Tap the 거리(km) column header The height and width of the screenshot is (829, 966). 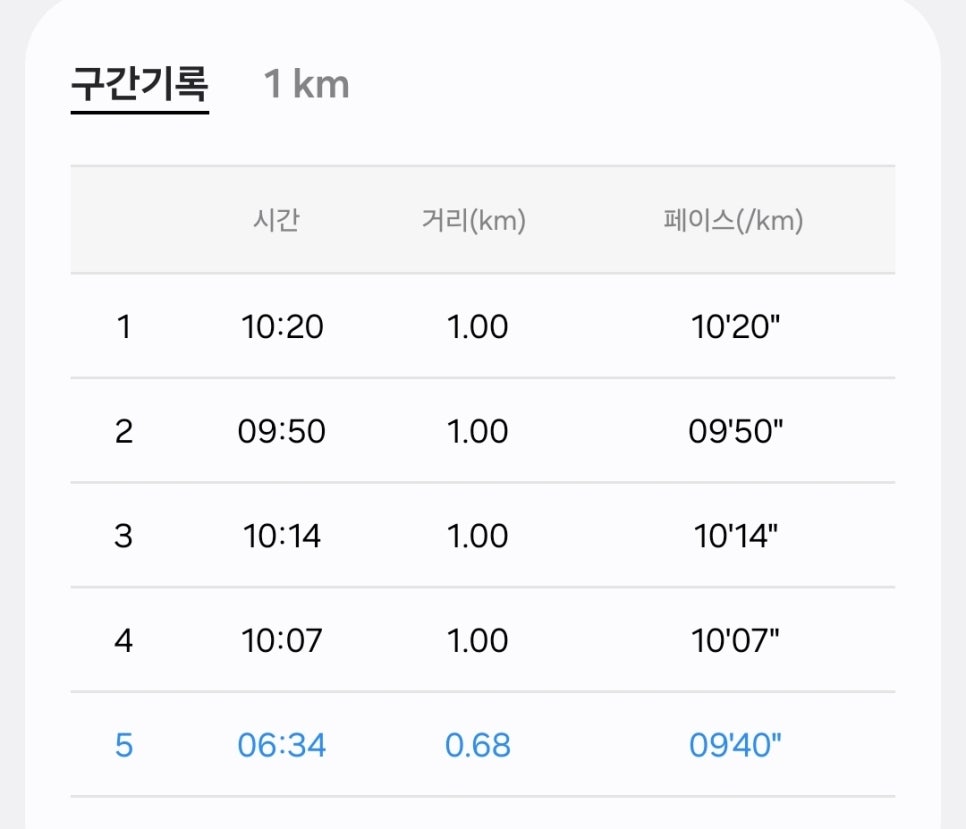pos(474,220)
